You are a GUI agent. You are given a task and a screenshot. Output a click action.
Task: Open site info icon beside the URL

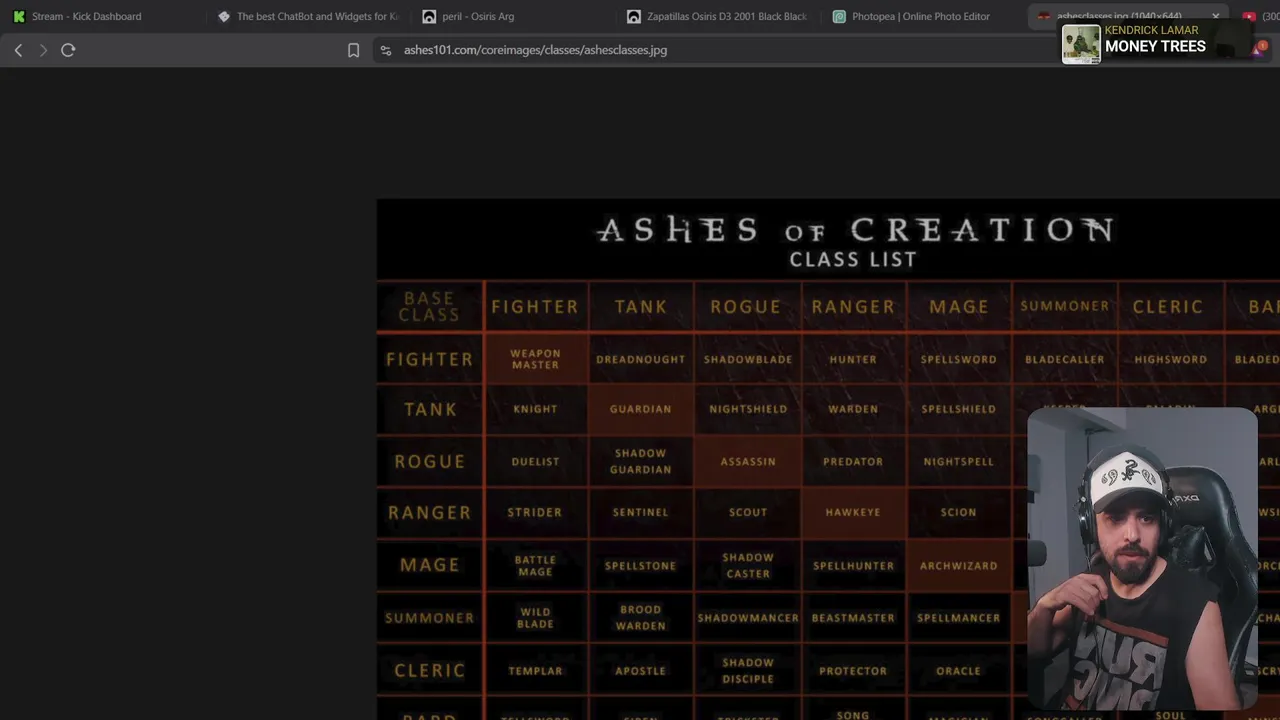[x=385, y=50]
